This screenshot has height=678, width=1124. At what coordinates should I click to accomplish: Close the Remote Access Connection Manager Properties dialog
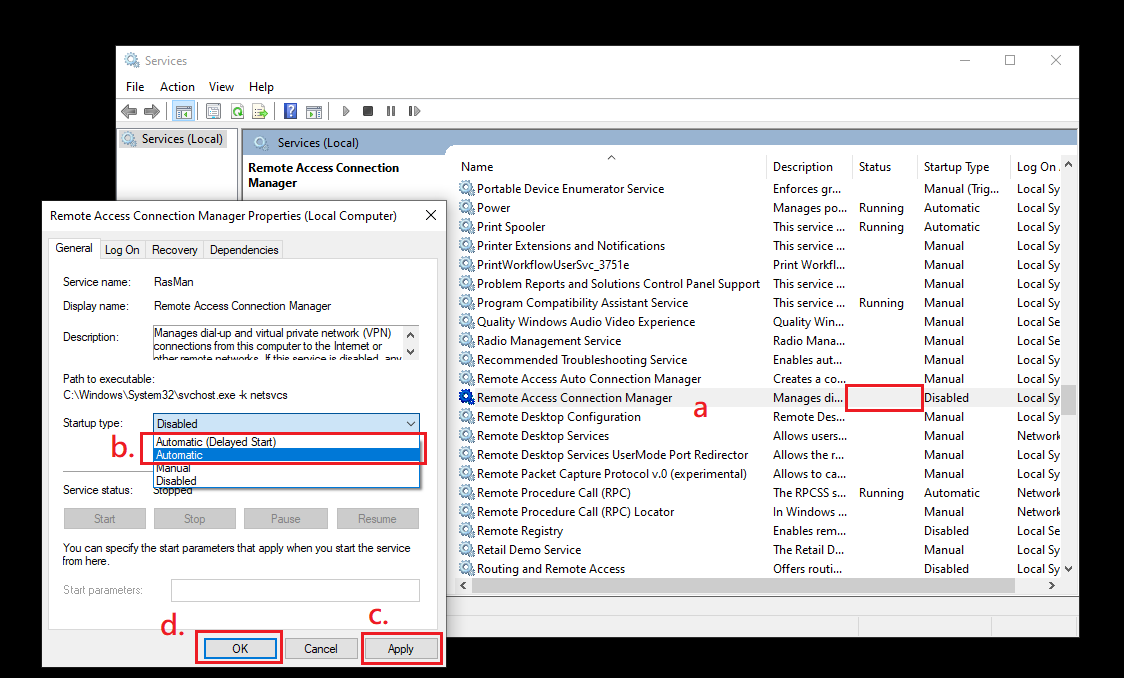(x=431, y=215)
